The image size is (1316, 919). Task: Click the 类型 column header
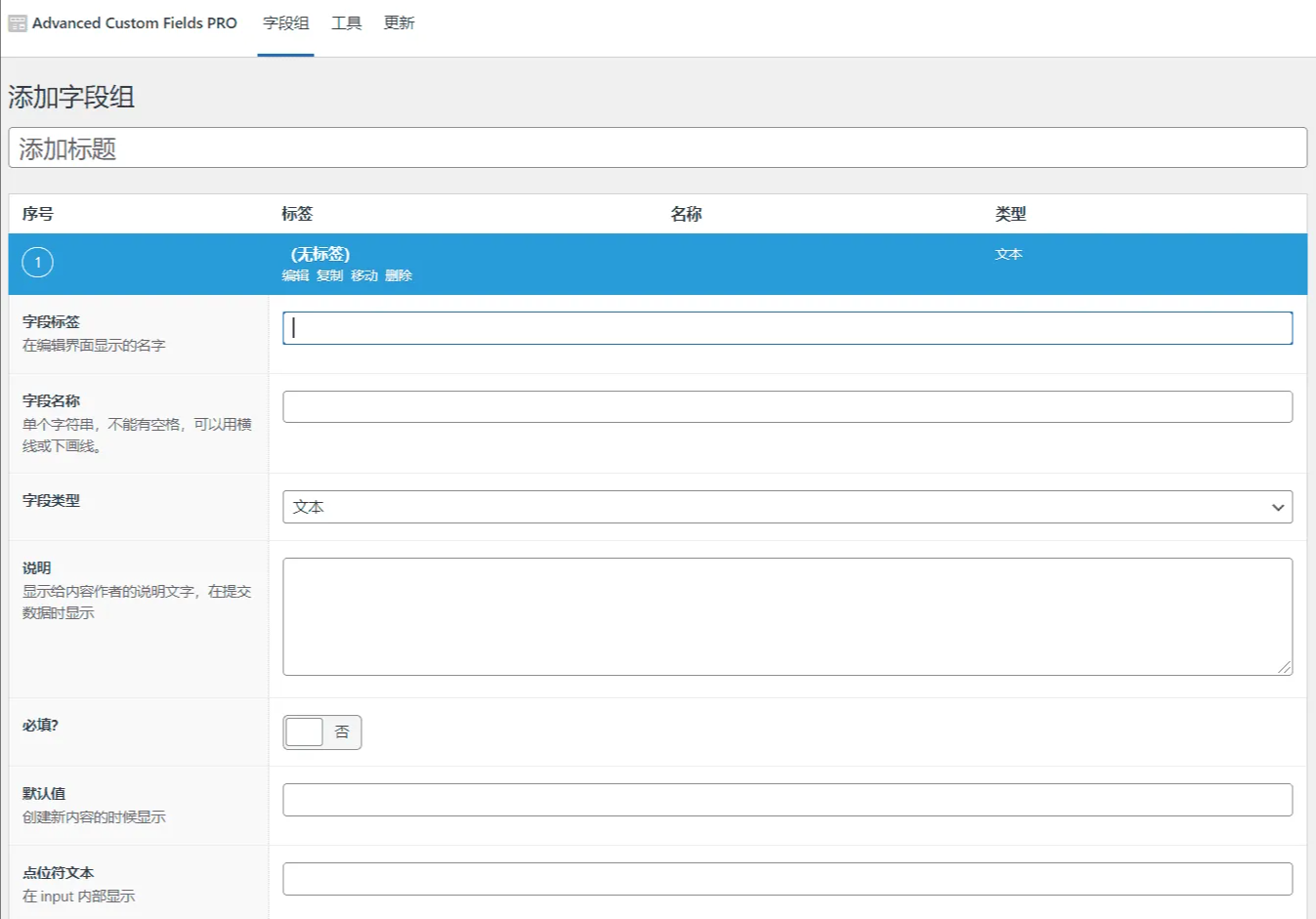[x=1010, y=214]
